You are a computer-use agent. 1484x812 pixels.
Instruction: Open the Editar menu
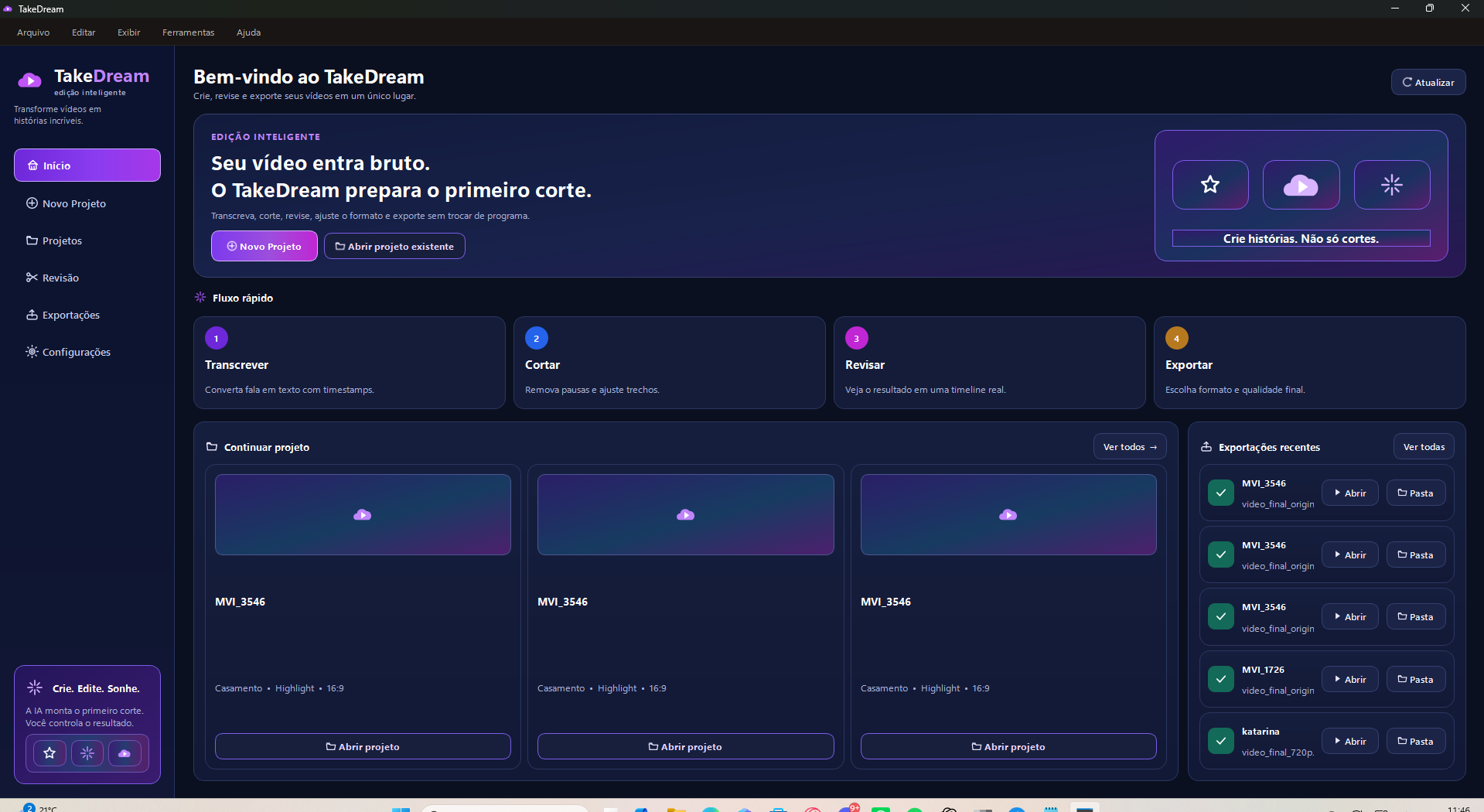pyautogui.click(x=84, y=32)
